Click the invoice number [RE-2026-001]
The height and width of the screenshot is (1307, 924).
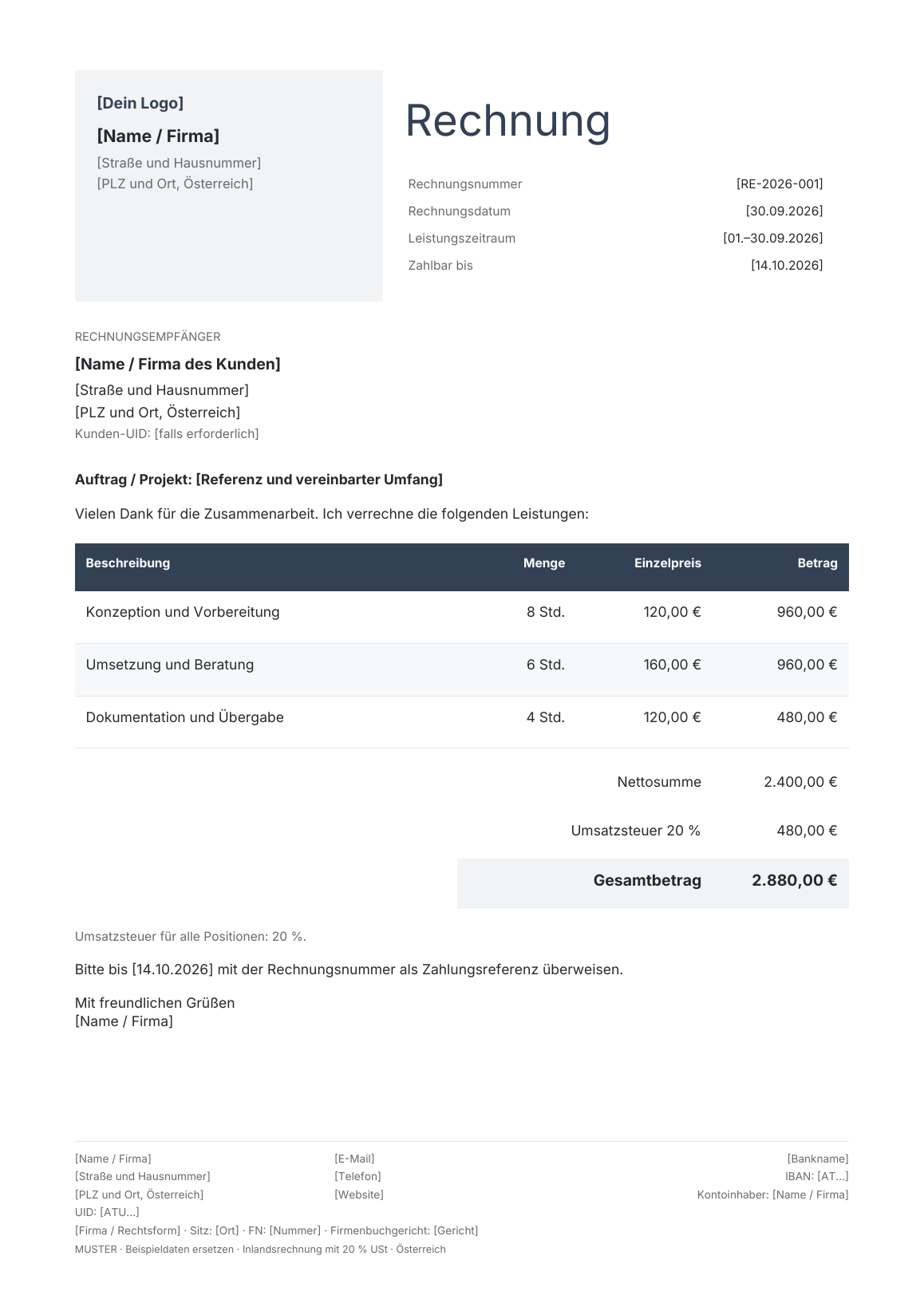[780, 184]
